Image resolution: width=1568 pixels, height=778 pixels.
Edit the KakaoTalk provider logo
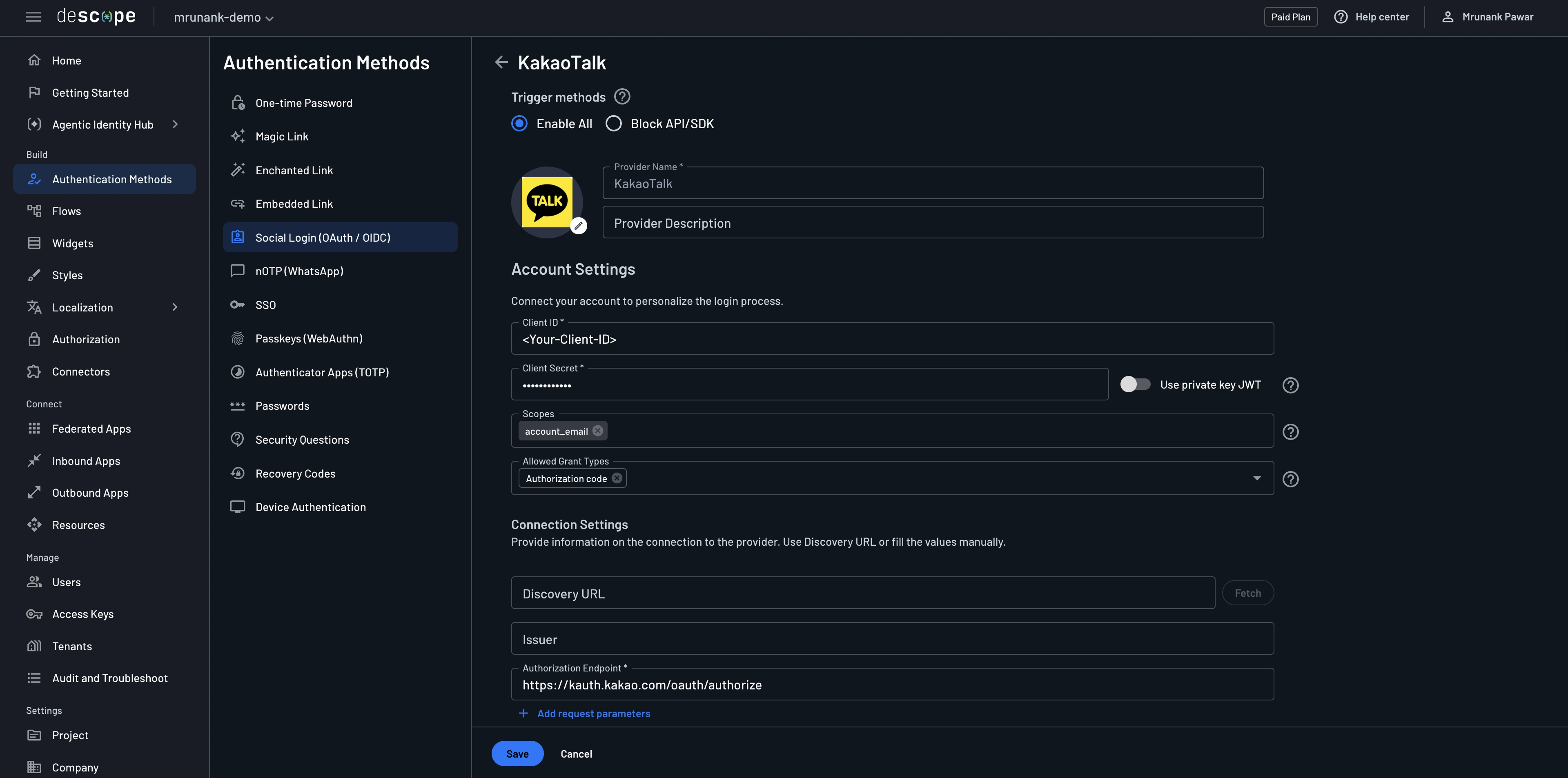coord(578,225)
